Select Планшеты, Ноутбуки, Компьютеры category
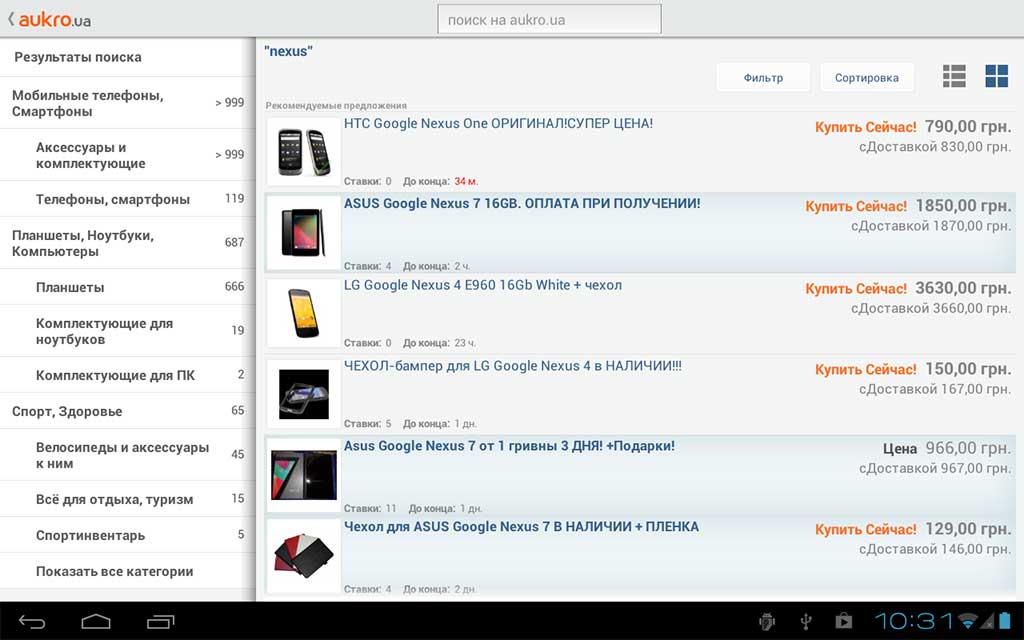Screen dimensions: 1024x640 coord(127,243)
